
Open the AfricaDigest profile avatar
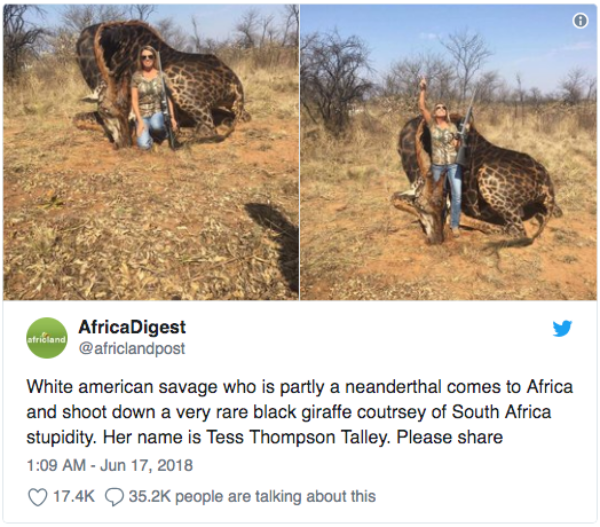tap(47, 338)
